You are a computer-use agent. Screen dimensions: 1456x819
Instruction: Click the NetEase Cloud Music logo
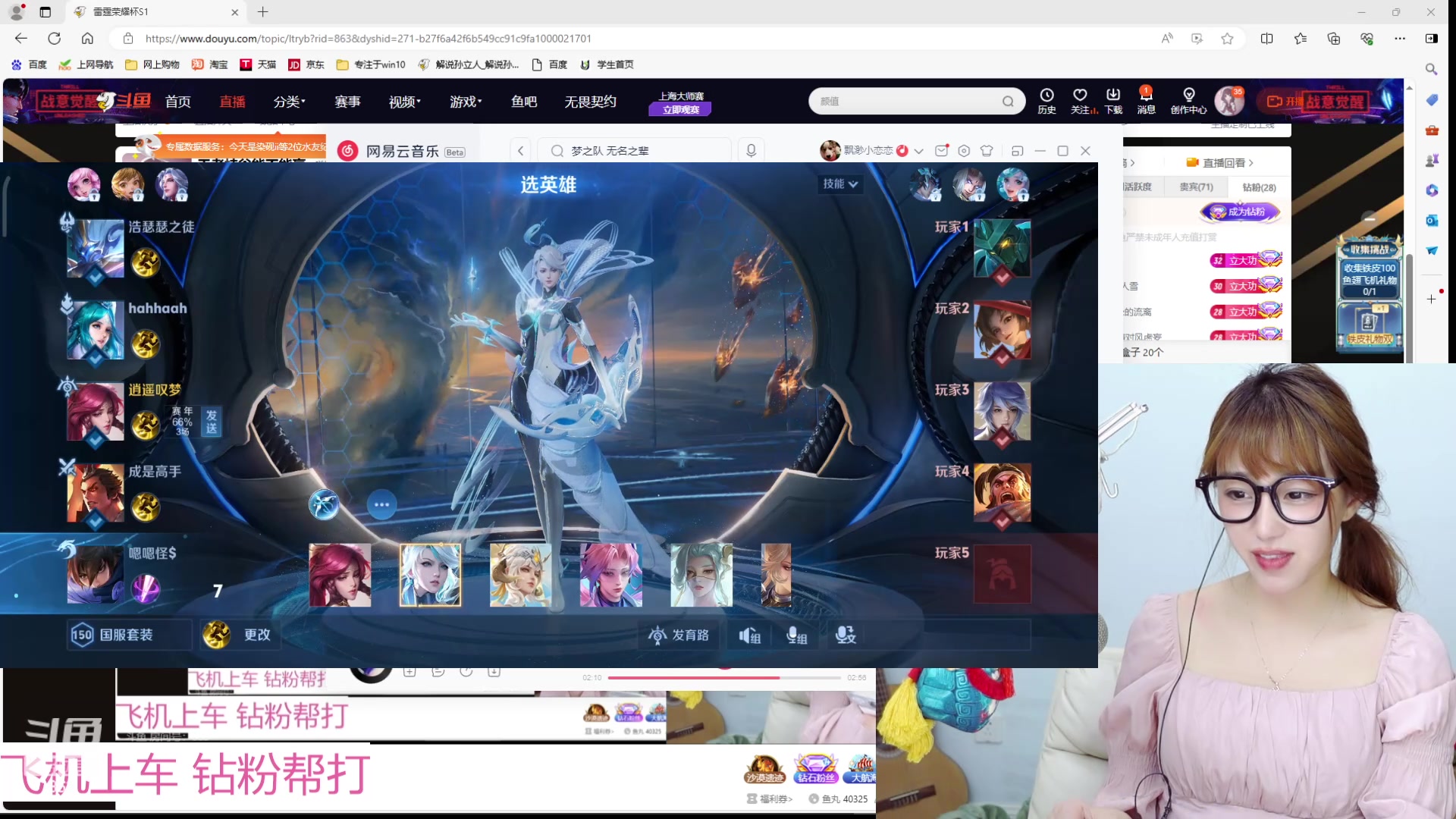(x=347, y=151)
